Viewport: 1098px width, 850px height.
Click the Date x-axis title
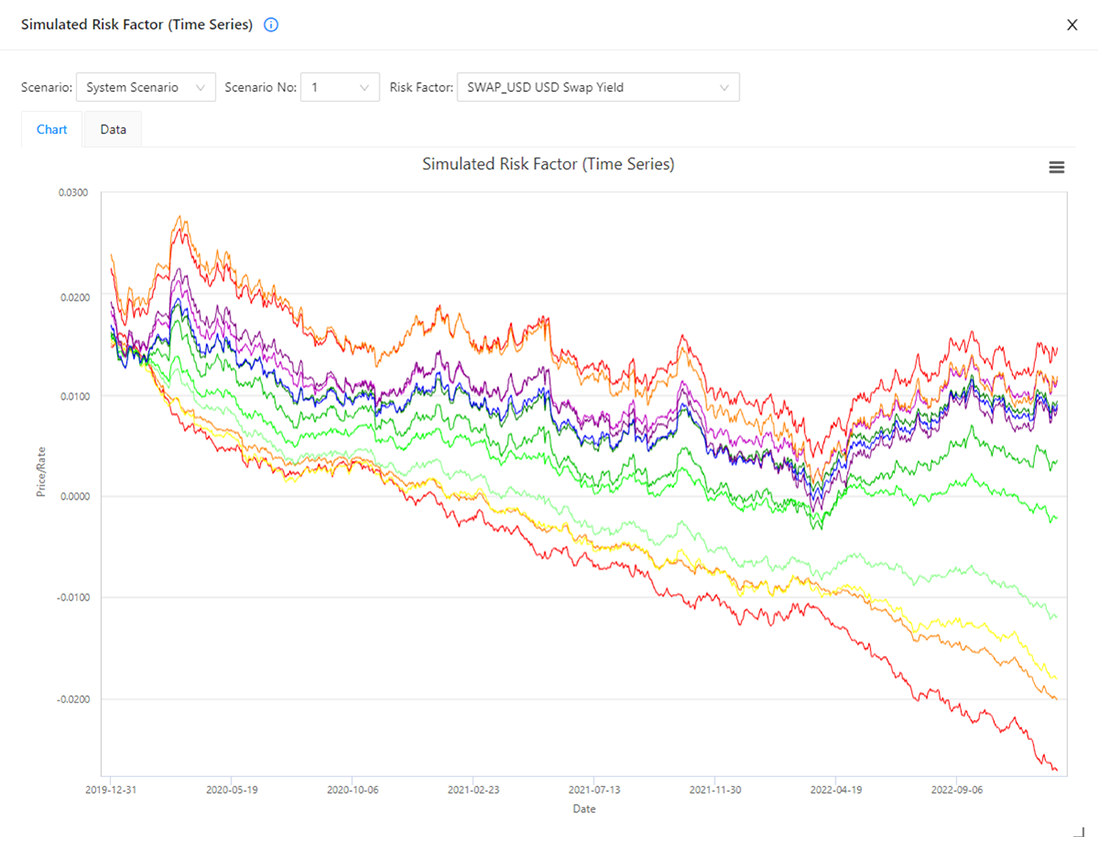(584, 809)
